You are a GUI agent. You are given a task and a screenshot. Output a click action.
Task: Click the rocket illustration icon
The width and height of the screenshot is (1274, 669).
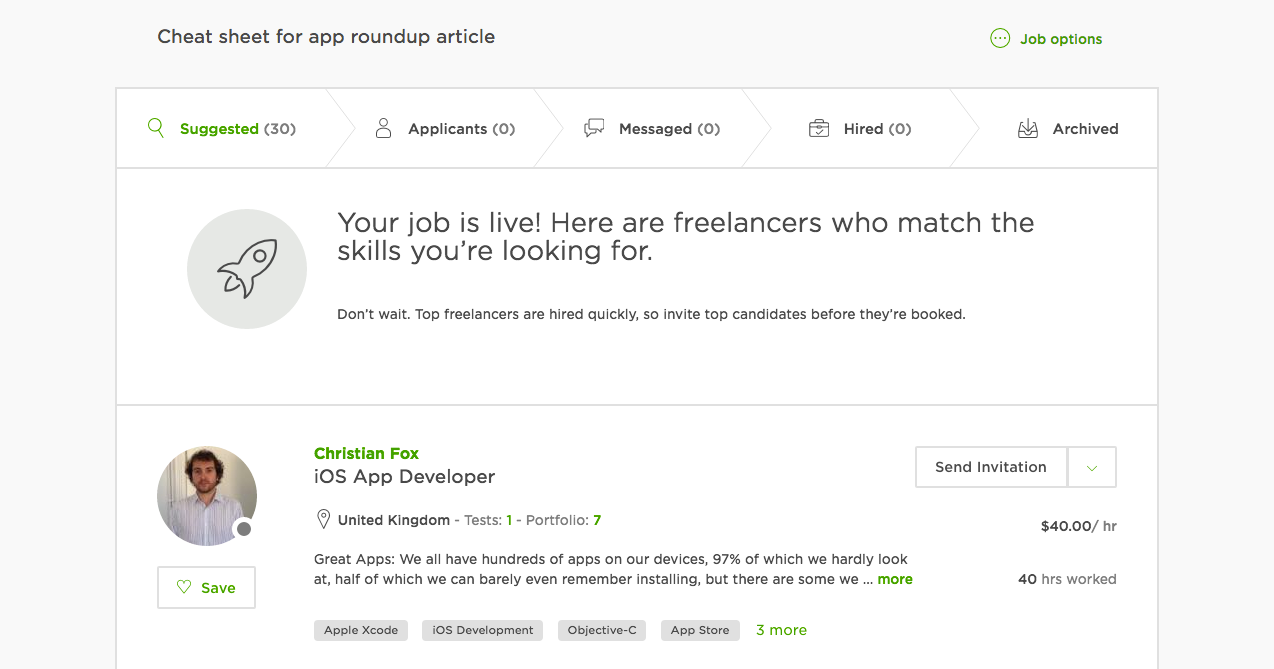pyautogui.click(x=247, y=268)
